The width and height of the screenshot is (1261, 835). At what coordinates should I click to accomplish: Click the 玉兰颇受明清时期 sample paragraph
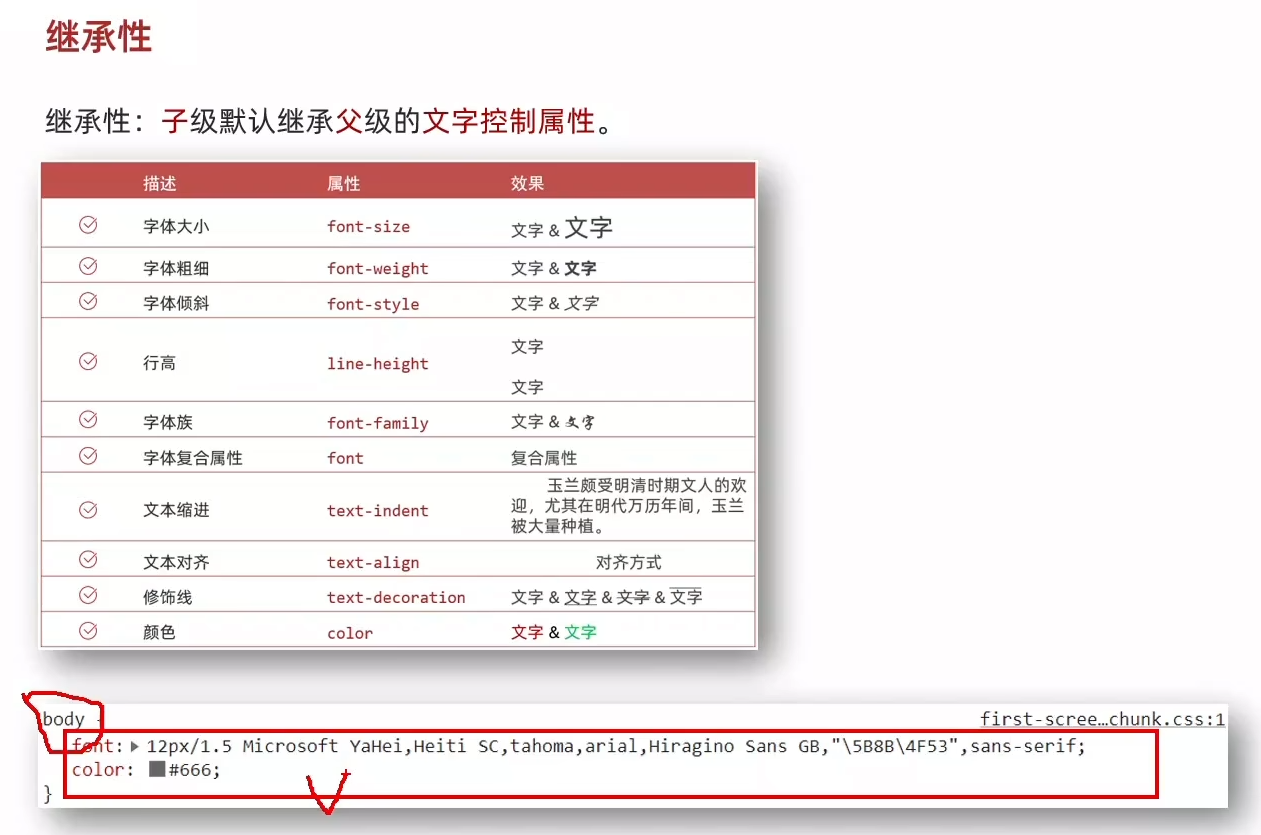click(629, 506)
